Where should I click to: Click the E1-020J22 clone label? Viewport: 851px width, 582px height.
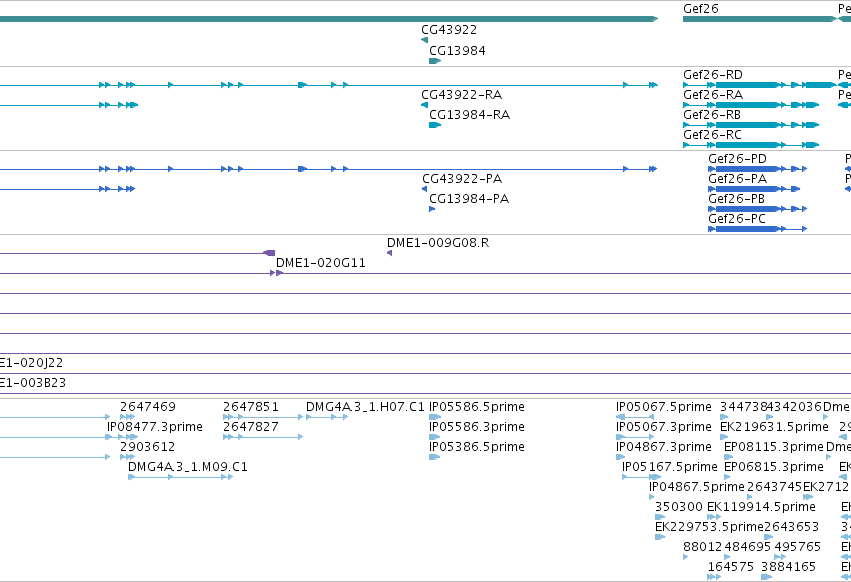(31, 363)
